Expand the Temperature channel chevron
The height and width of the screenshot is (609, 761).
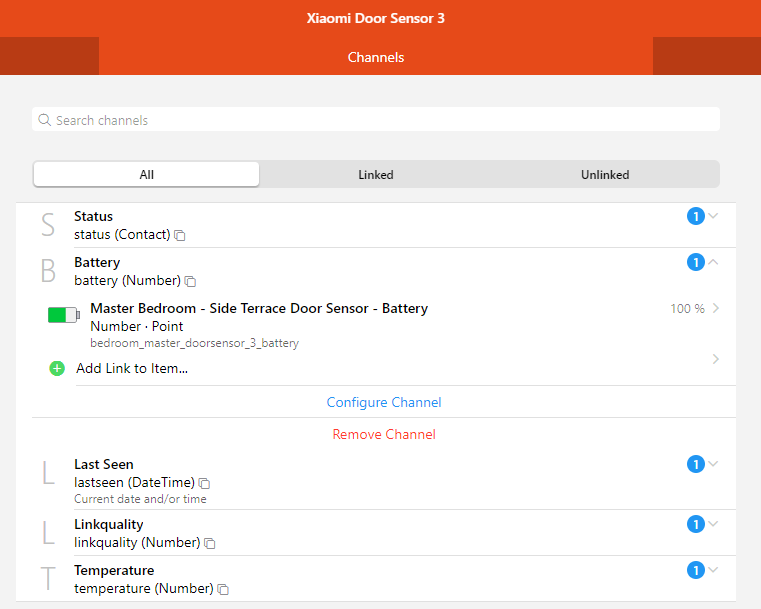[713, 570]
